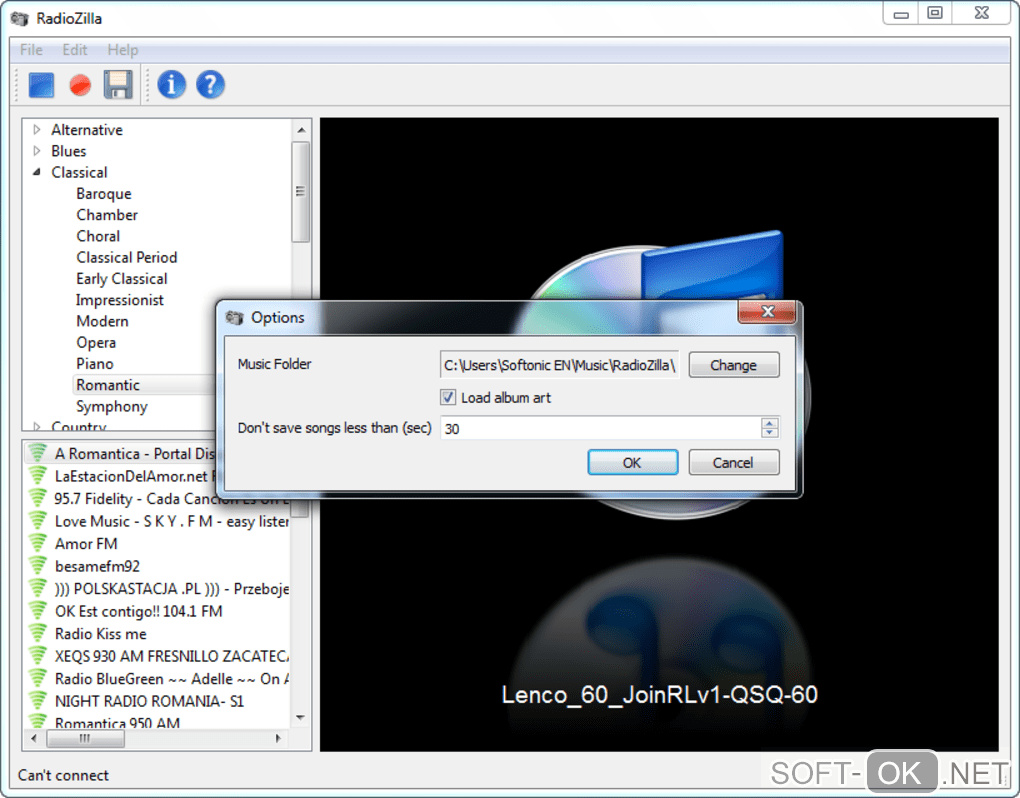
Task: Click signal icon beside Amor FM
Action: pyautogui.click(x=38, y=543)
